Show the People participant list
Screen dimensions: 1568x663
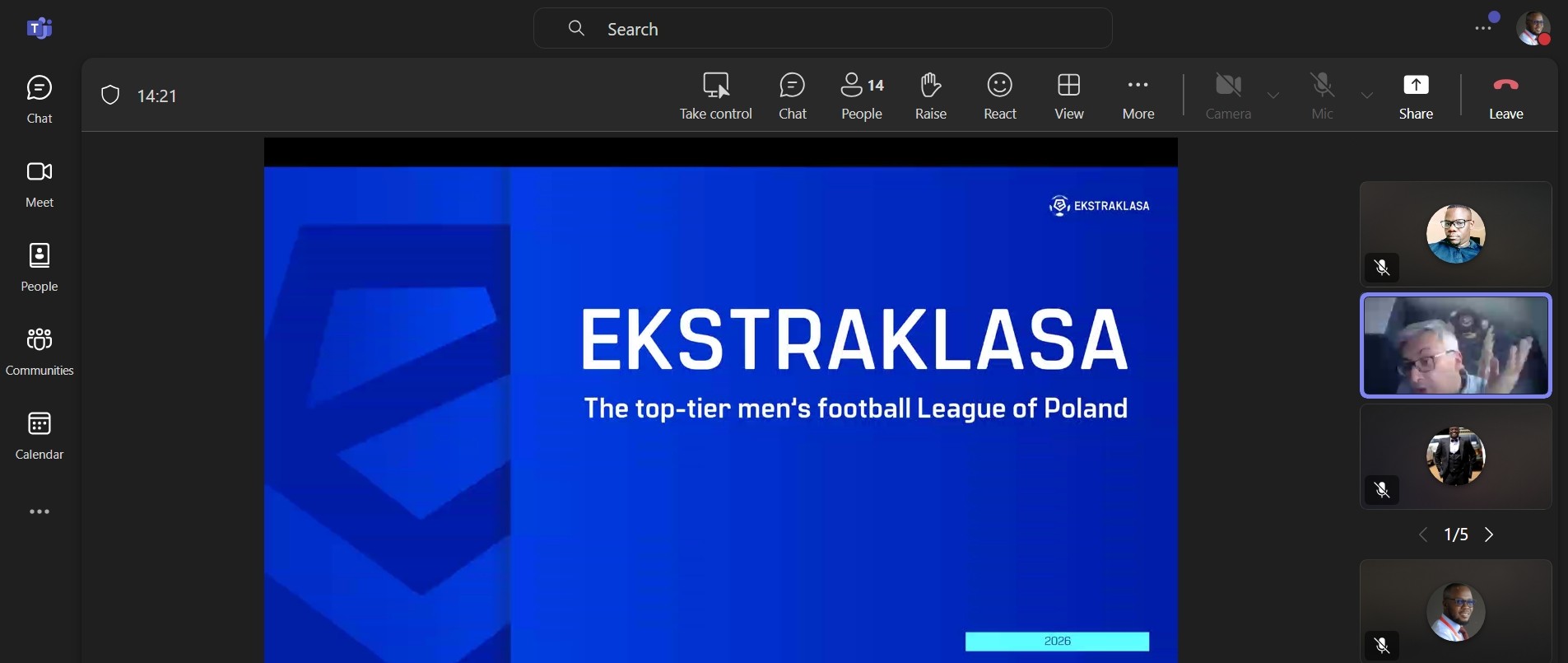pos(861,96)
